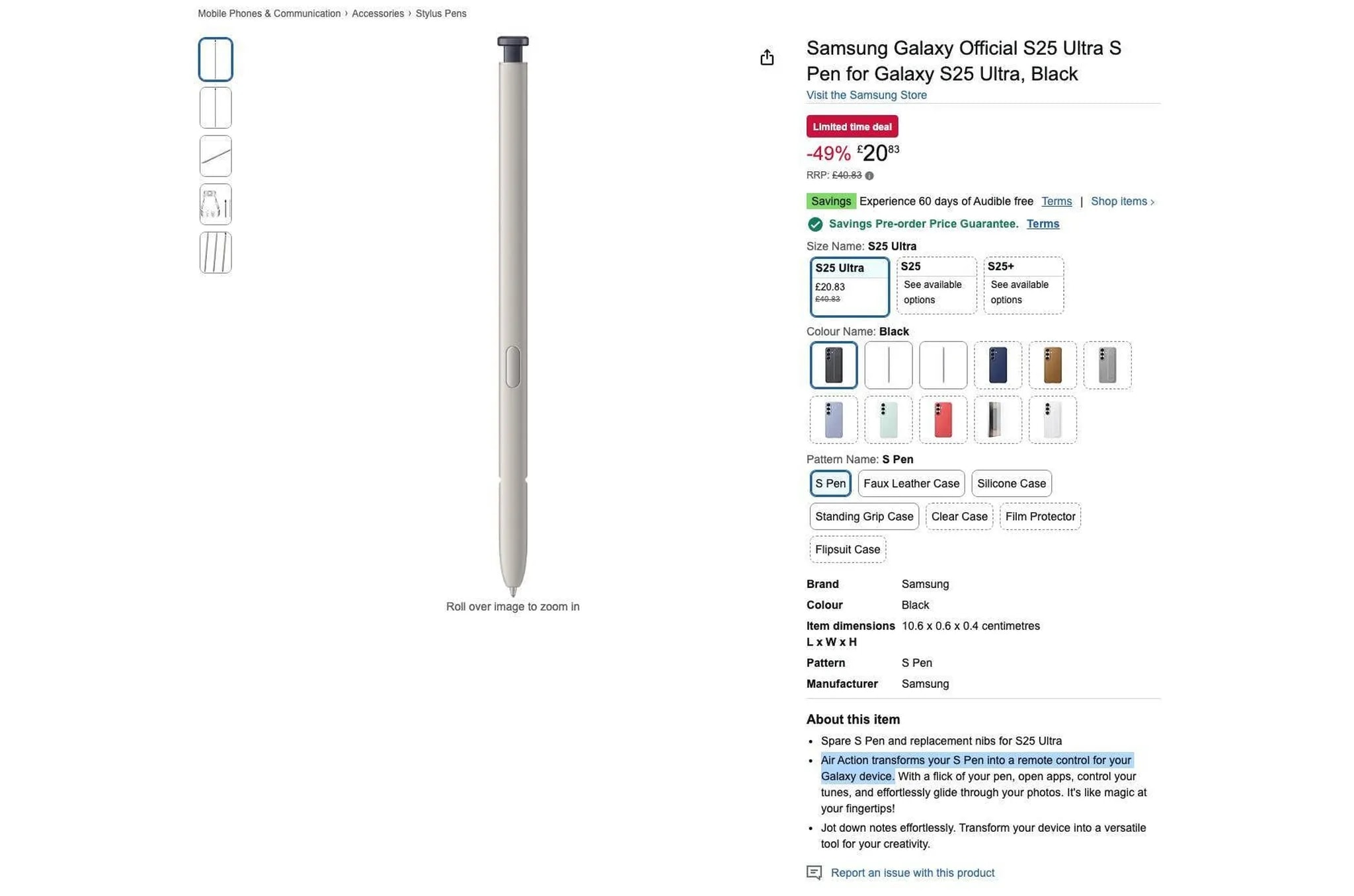Click the green checkmark icon for Pre-order Price Guarantee
This screenshot has height=896, width=1354.
click(x=815, y=224)
